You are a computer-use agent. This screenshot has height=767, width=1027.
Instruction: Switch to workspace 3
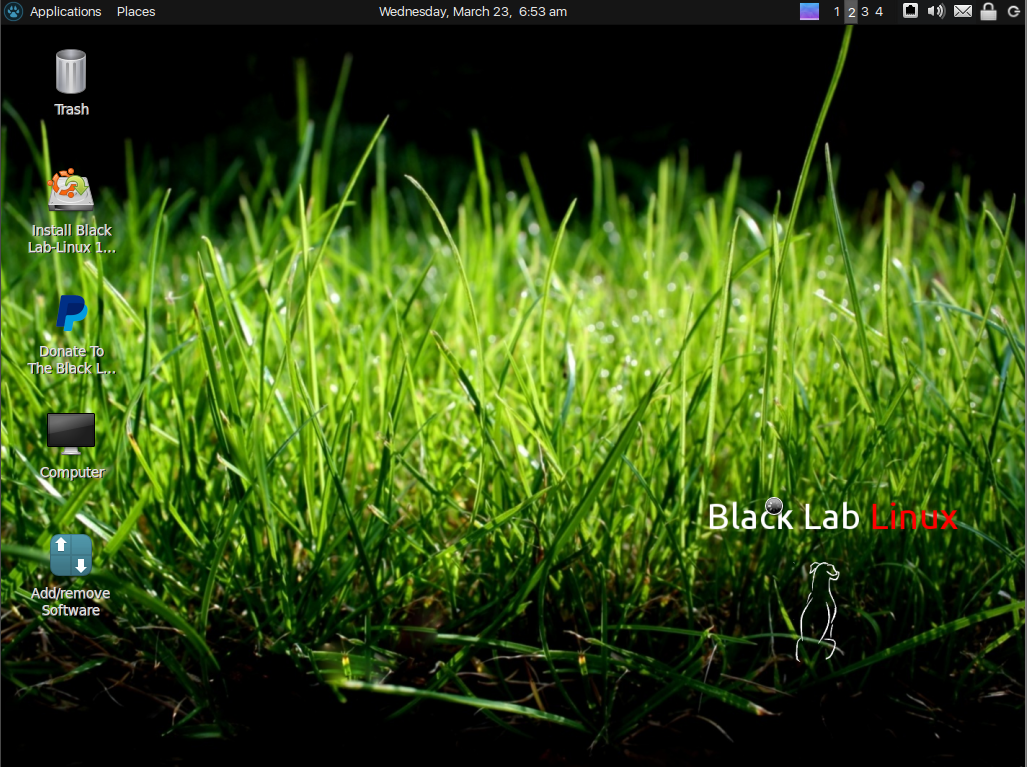pyautogui.click(x=865, y=12)
